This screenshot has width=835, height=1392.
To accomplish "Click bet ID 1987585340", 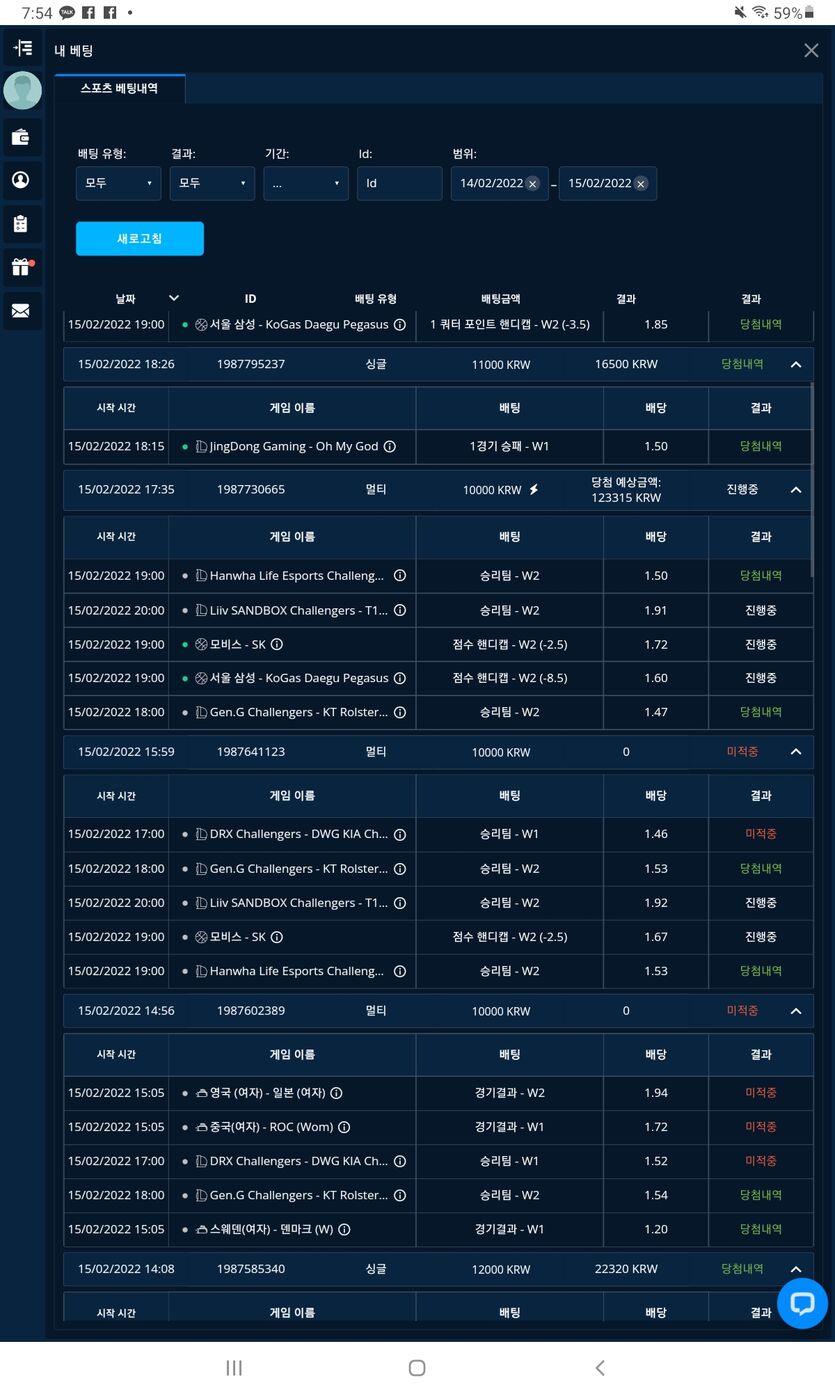I will 250,1269.
